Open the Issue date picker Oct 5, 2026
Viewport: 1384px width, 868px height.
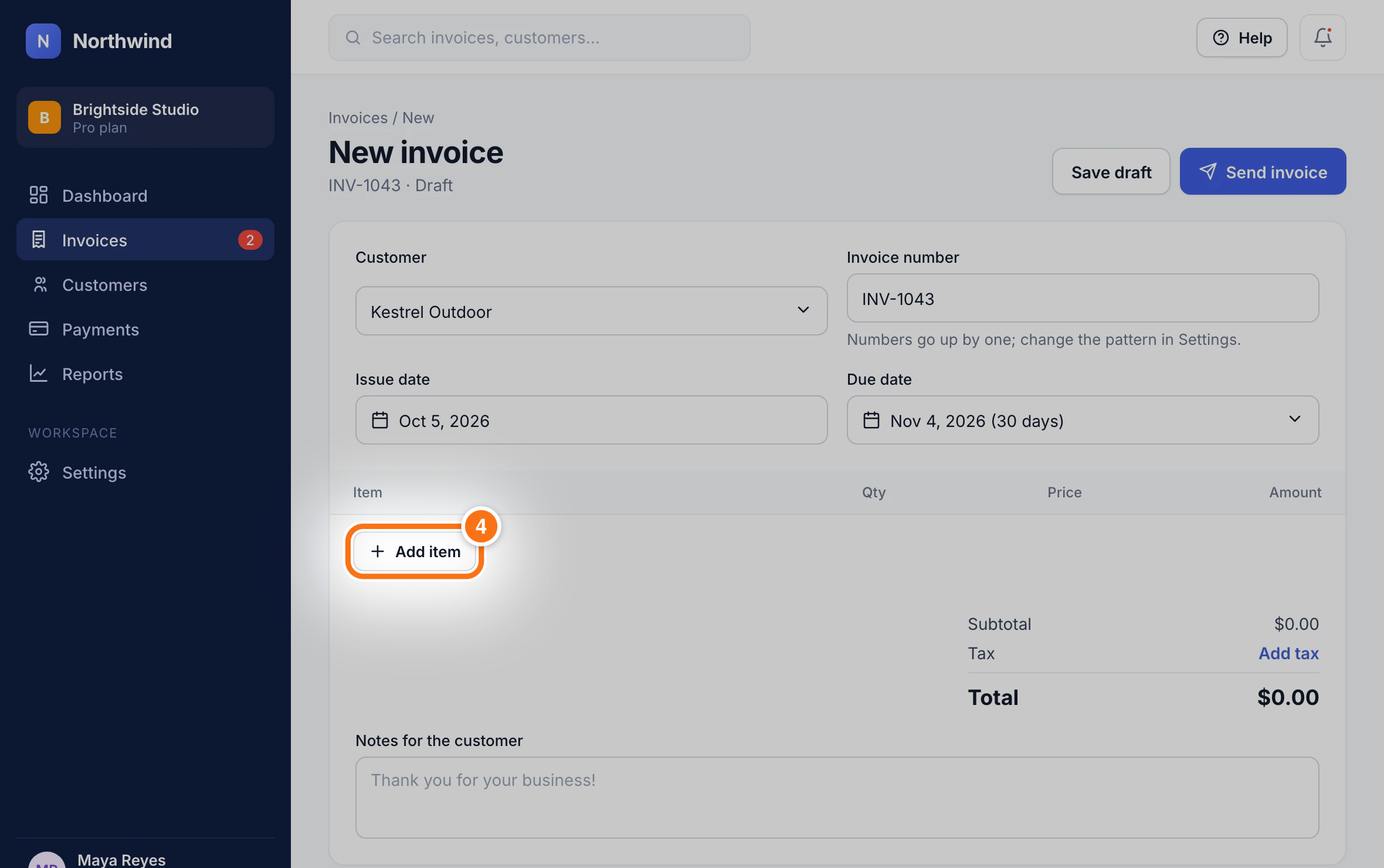click(x=592, y=420)
